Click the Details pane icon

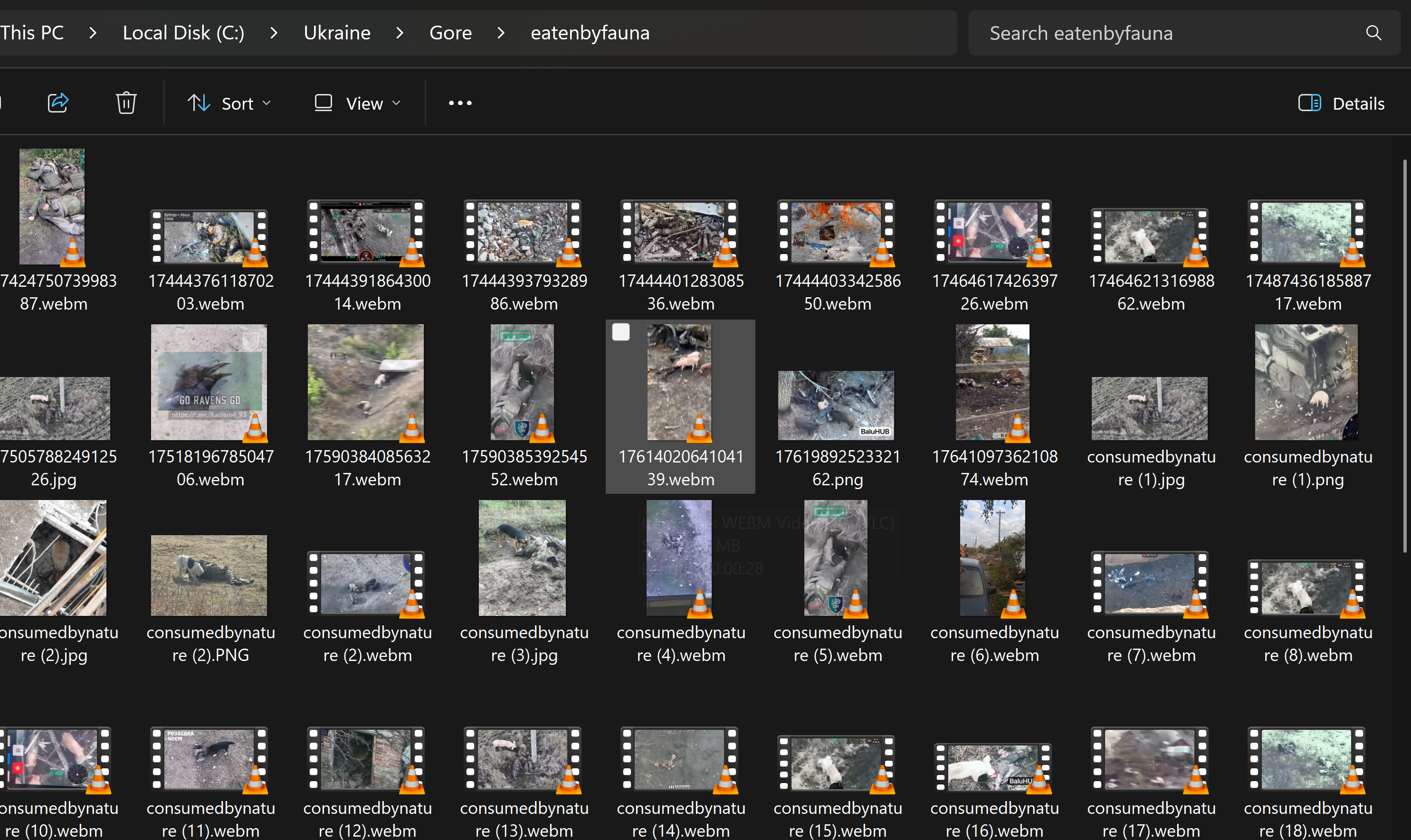(1309, 103)
